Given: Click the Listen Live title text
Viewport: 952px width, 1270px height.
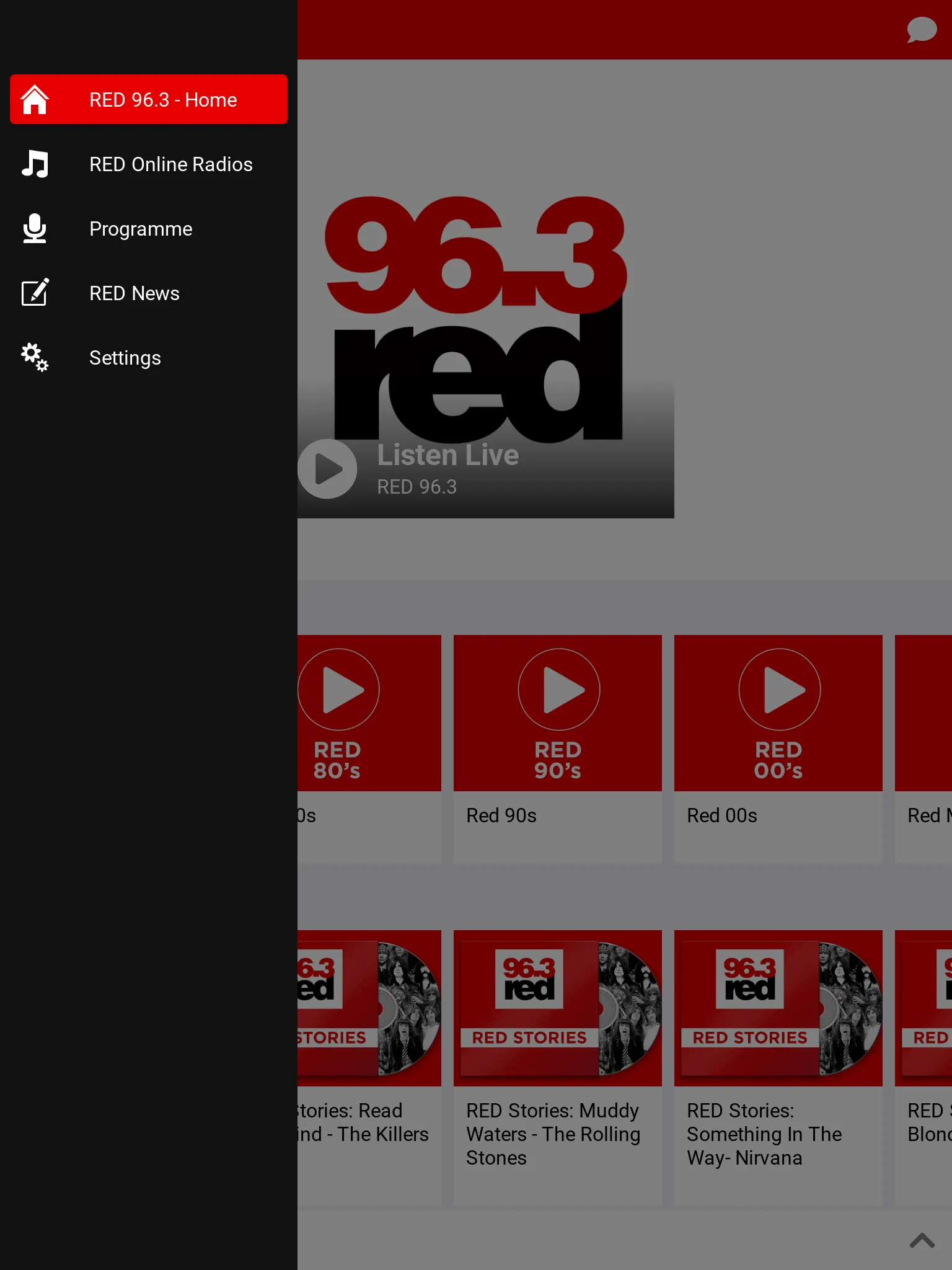Looking at the screenshot, I should [x=448, y=455].
